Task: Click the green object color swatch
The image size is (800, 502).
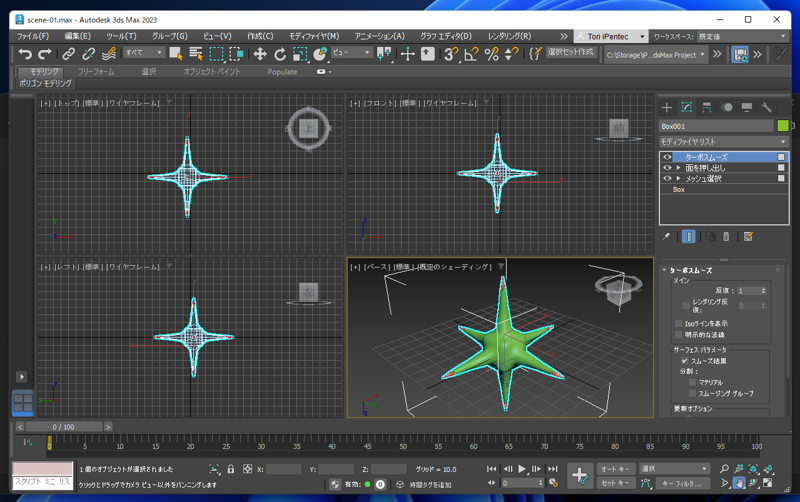Action: 783,126
